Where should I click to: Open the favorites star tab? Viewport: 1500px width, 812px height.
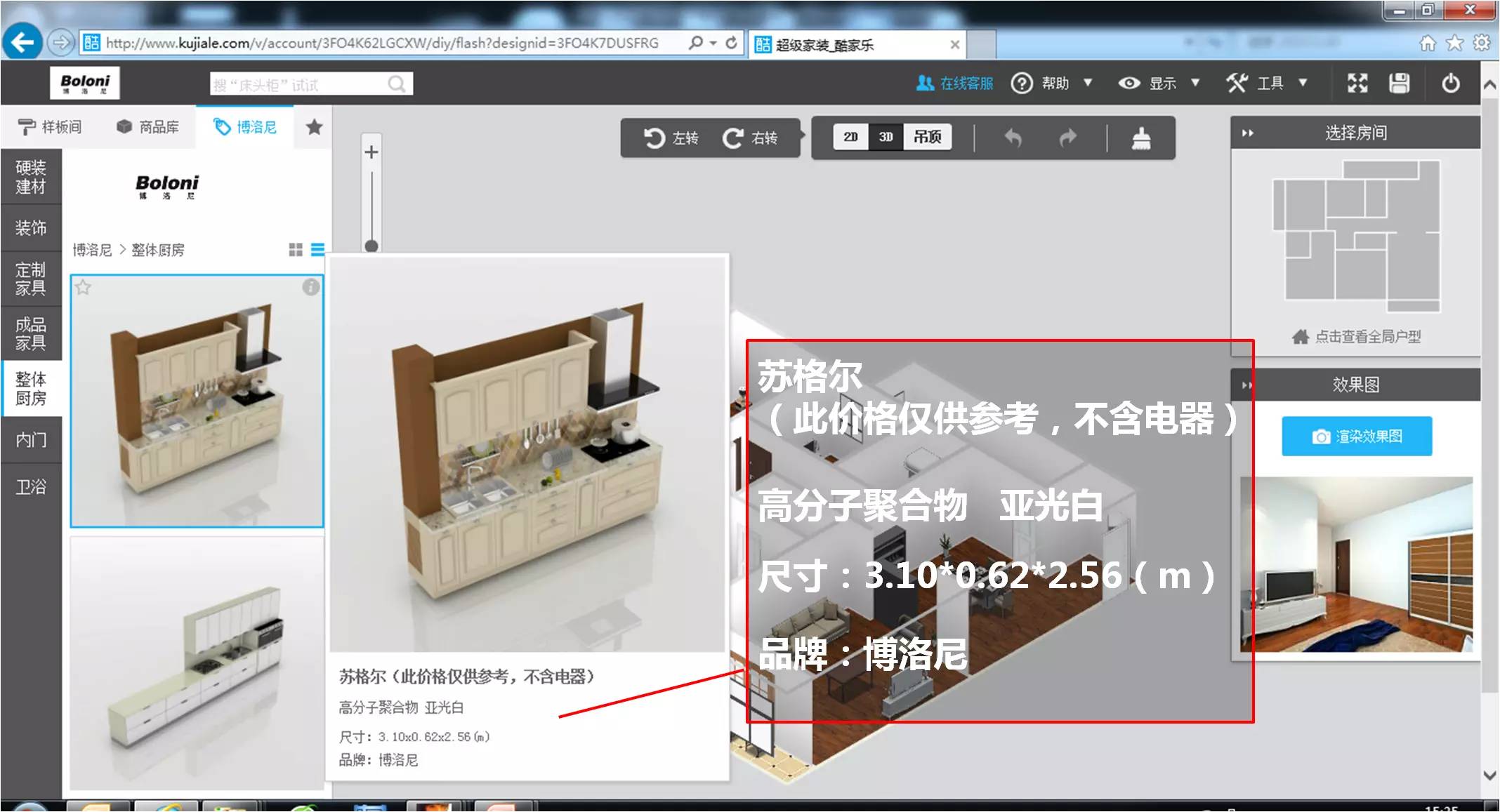point(314,127)
